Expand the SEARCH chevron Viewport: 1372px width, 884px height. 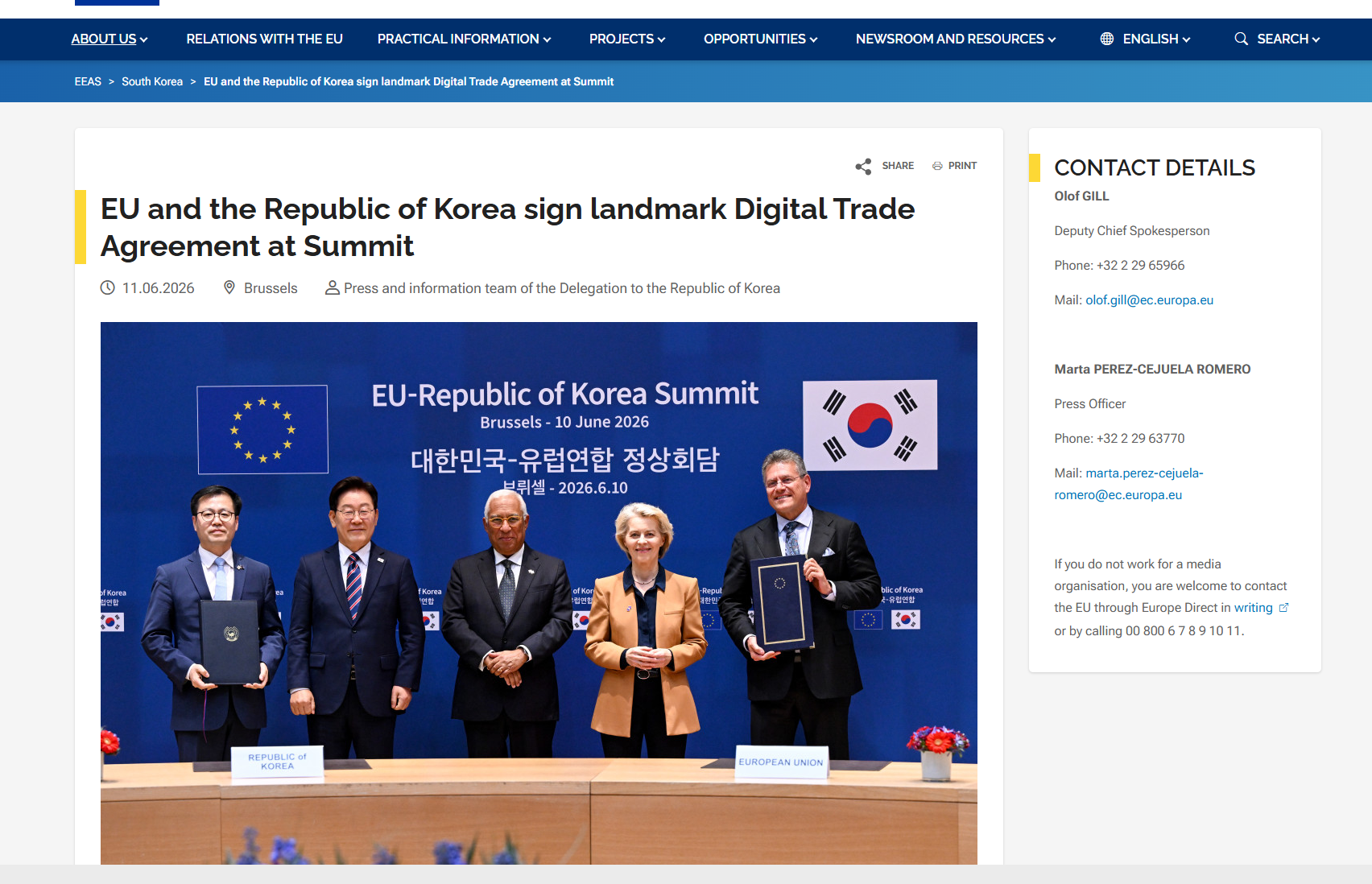1316,39
